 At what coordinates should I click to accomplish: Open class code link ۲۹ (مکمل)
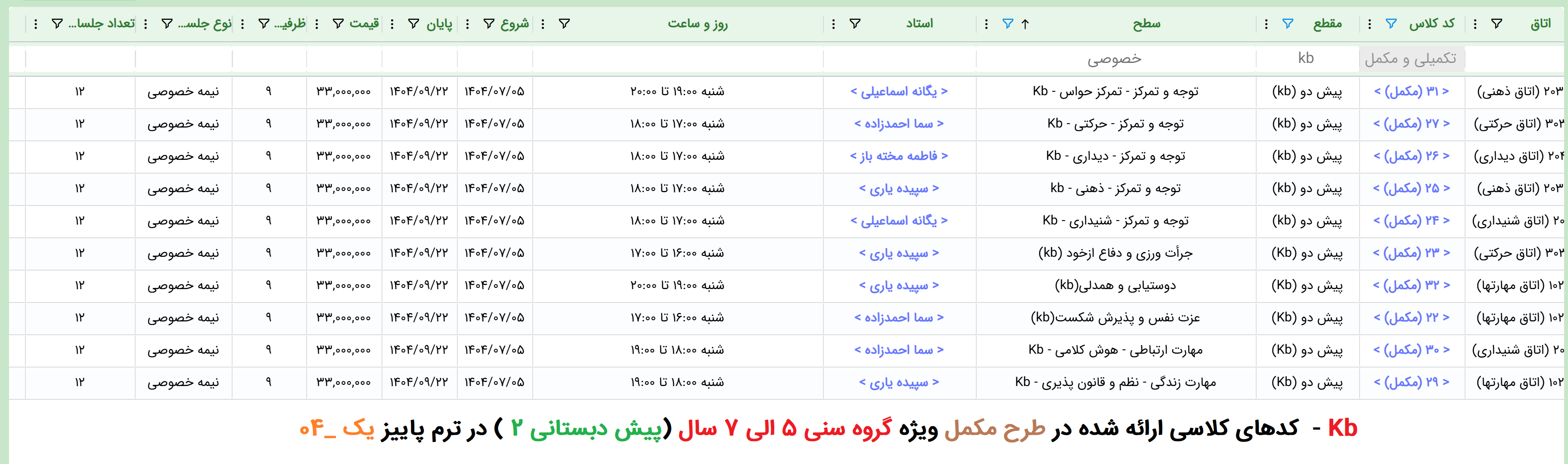click(x=1411, y=383)
